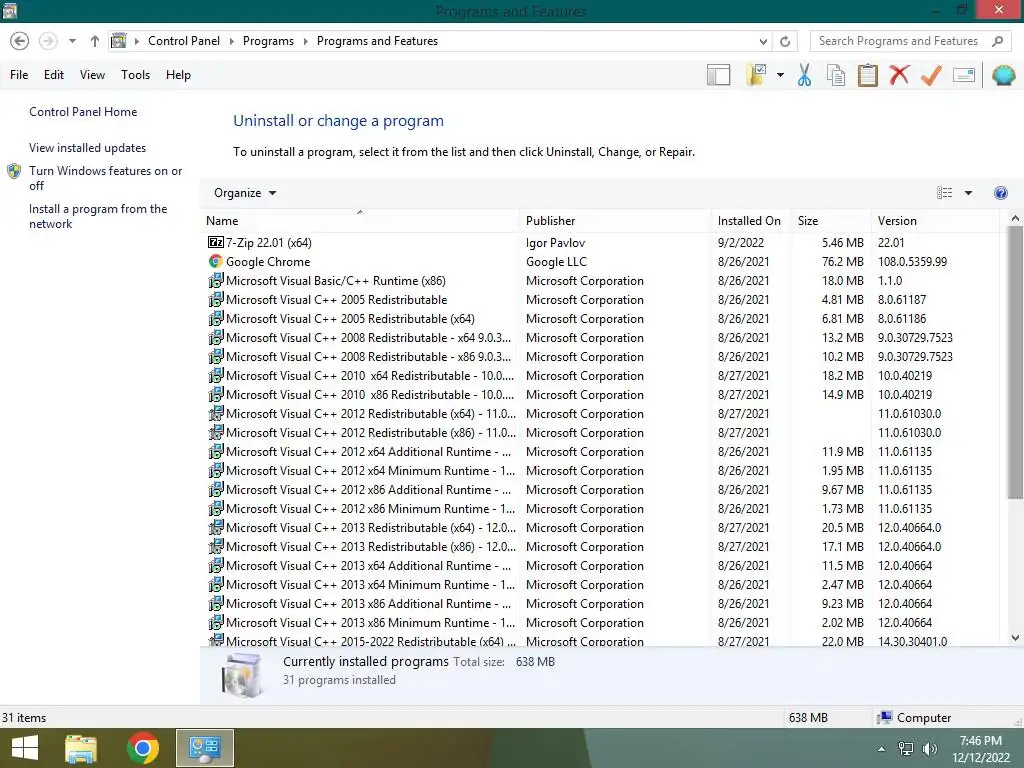Screen dimensions: 1024x768
Task: Click the Folder Options toolbar icon
Action: coord(756,75)
